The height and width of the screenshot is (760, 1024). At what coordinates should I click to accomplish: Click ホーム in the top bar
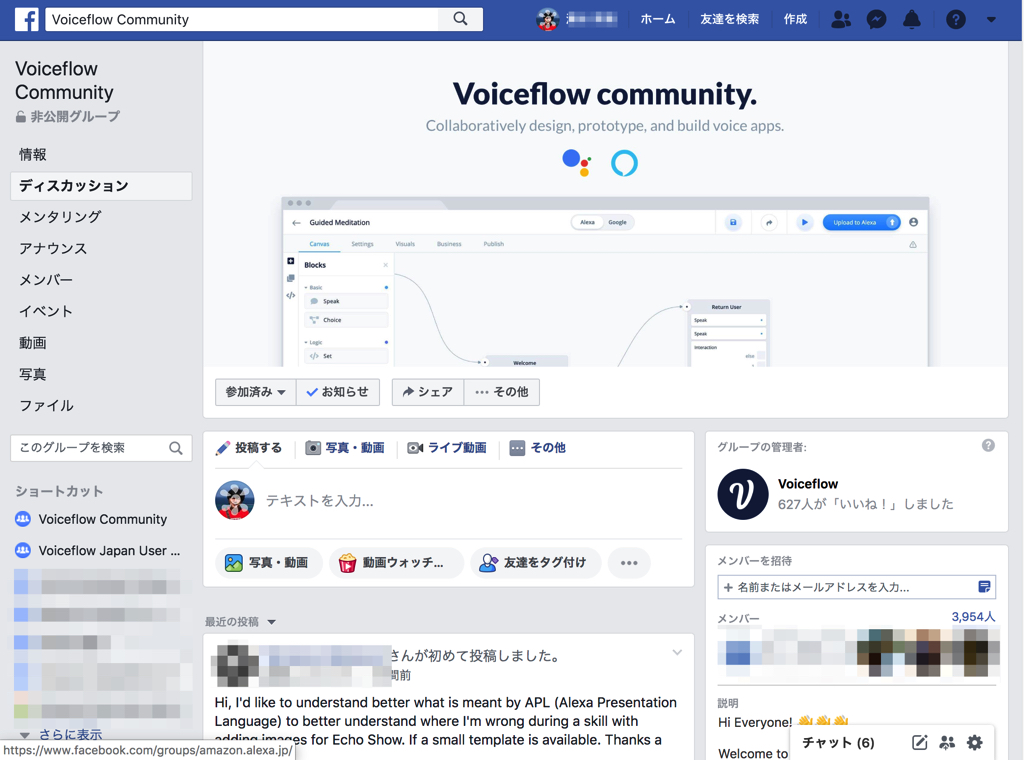pos(658,20)
